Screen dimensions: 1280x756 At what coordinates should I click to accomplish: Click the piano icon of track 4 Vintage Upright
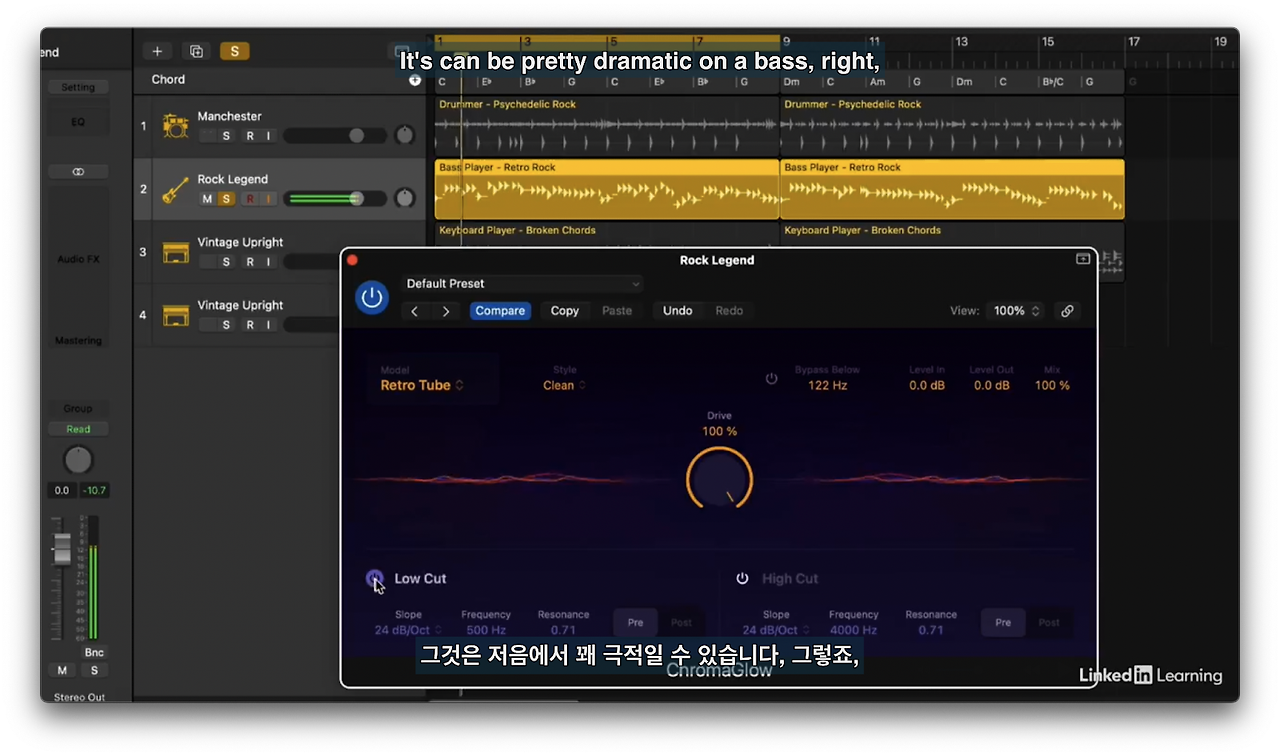click(x=176, y=315)
